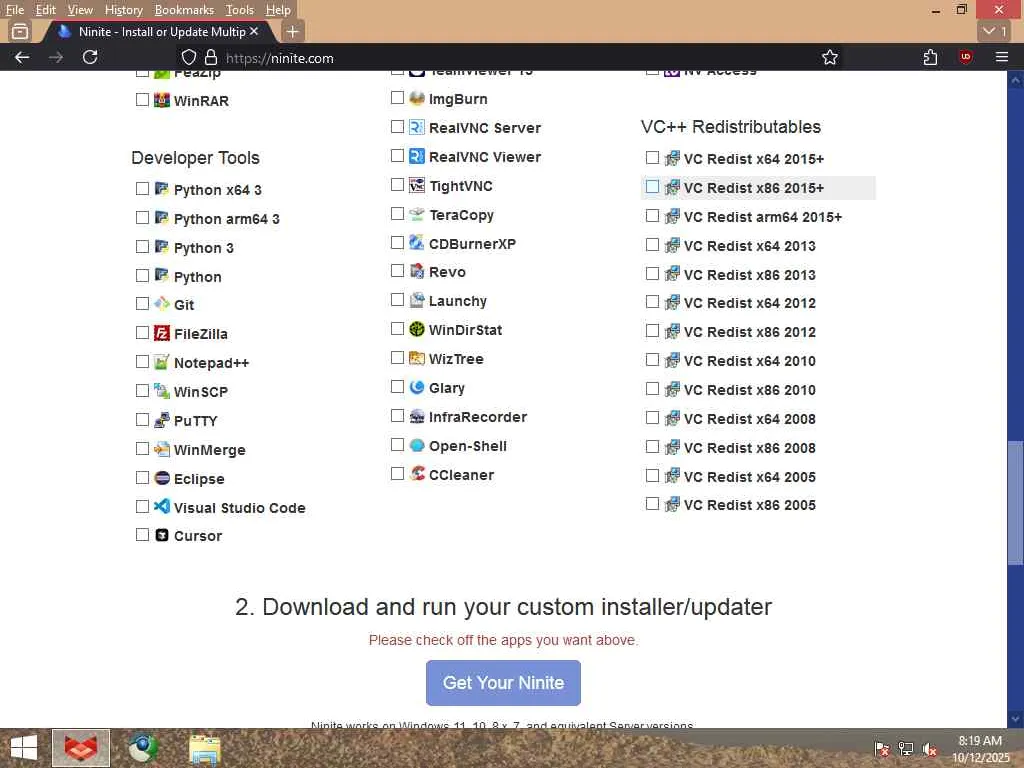Click the Python 3 label
1024x768 pixels.
tap(204, 248)
